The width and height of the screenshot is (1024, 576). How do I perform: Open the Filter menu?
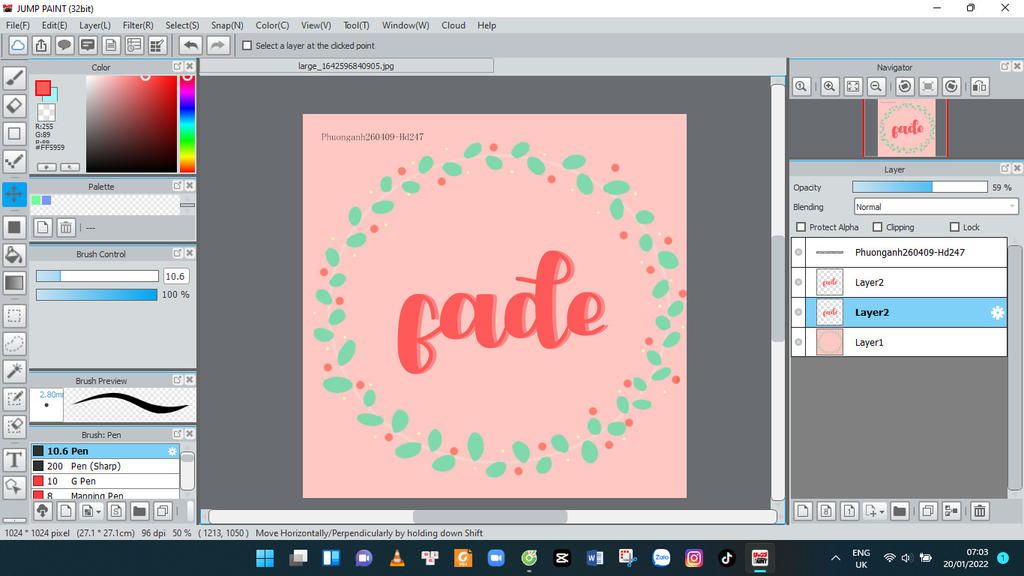138,25
